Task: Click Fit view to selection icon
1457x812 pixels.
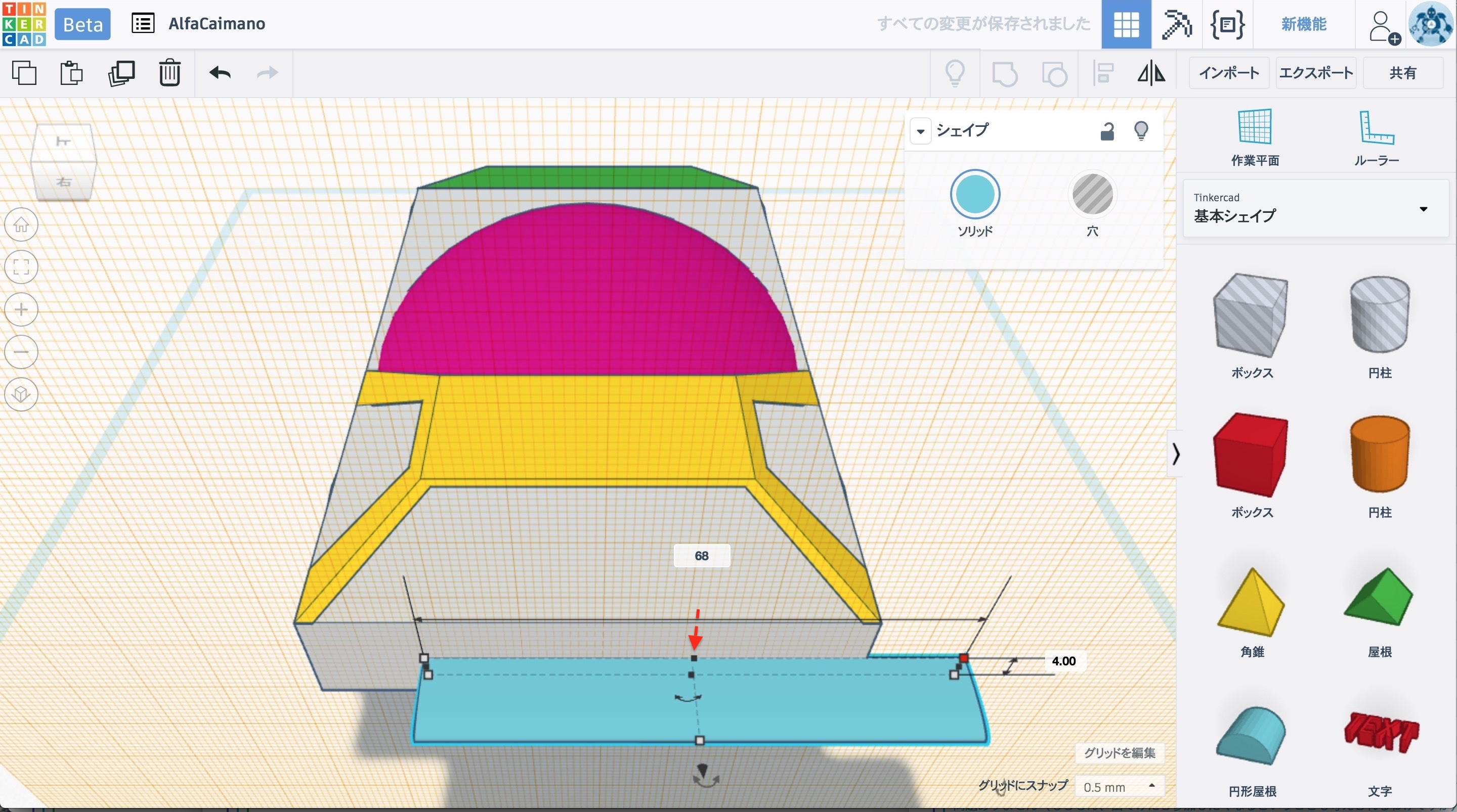Action: (x=21, y=267)
